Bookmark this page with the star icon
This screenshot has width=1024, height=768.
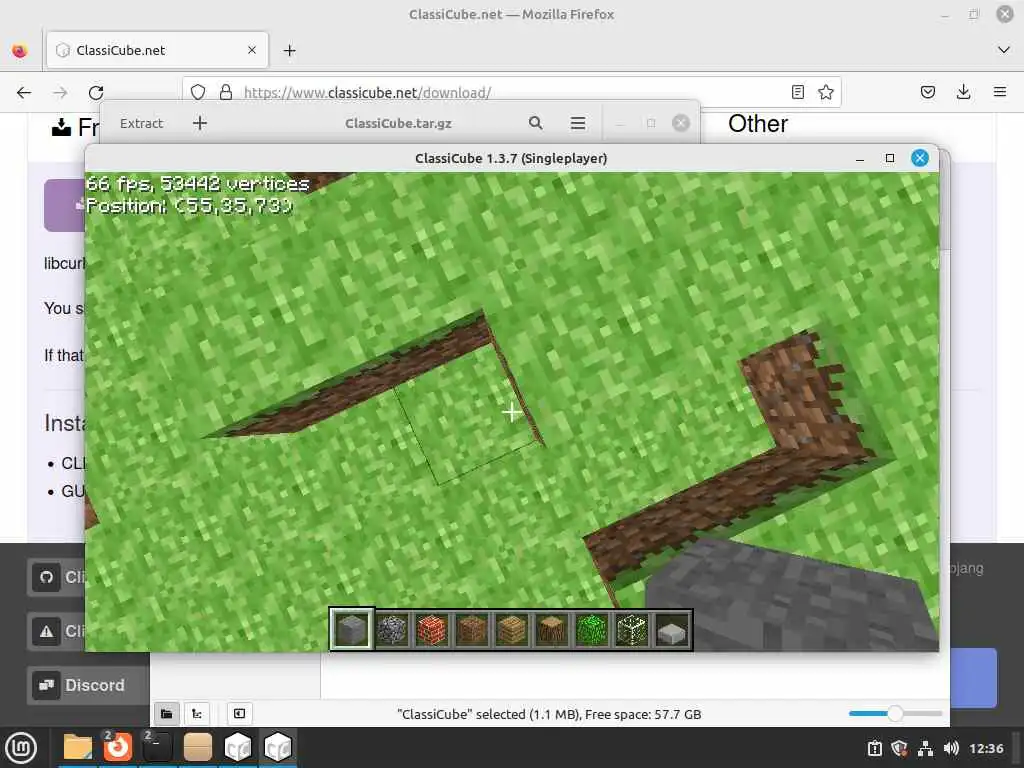(x=825, y=92)
